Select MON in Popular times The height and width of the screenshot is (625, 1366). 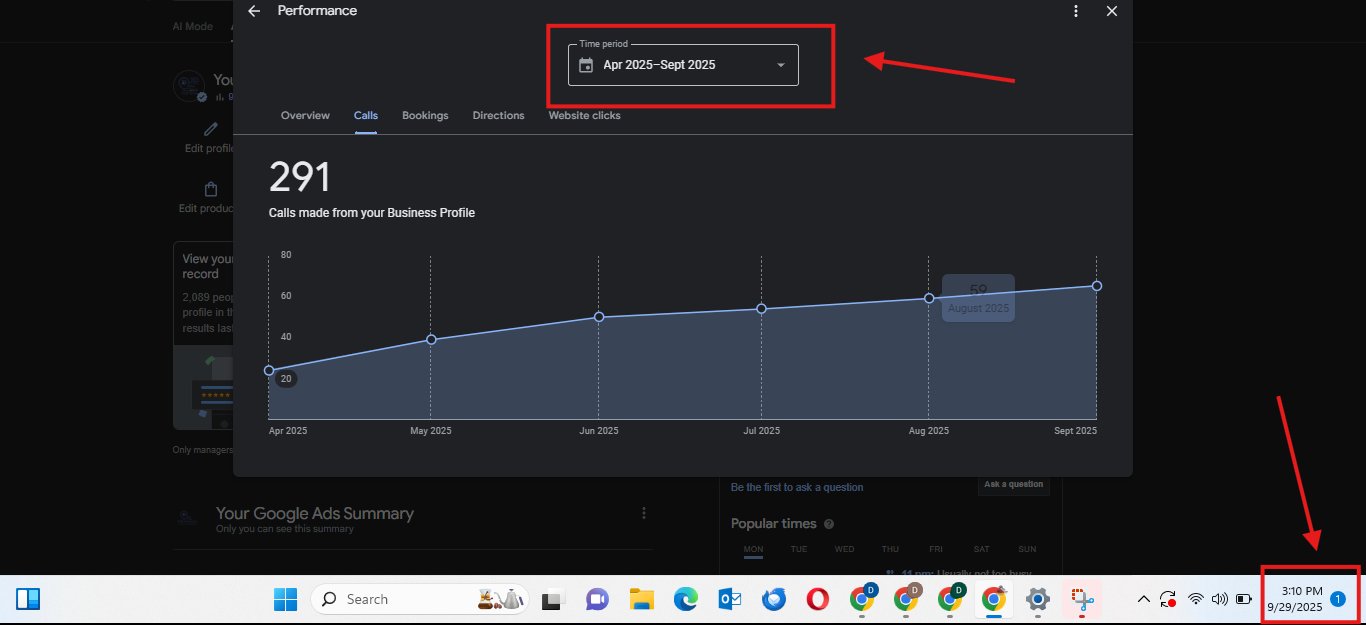tap(754, 549)
